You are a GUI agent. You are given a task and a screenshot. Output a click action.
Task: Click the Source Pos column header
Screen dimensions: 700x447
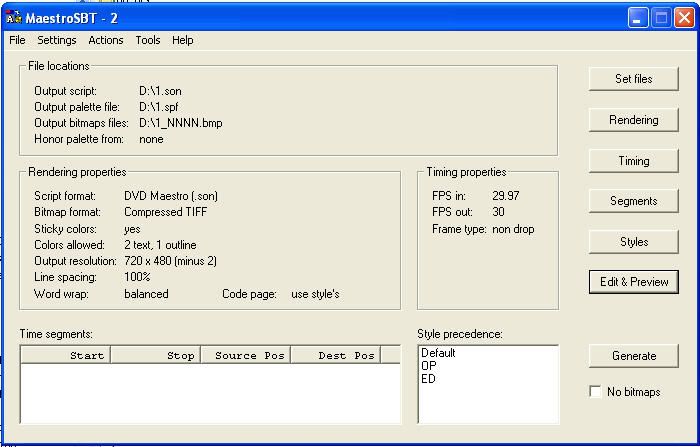246,355
